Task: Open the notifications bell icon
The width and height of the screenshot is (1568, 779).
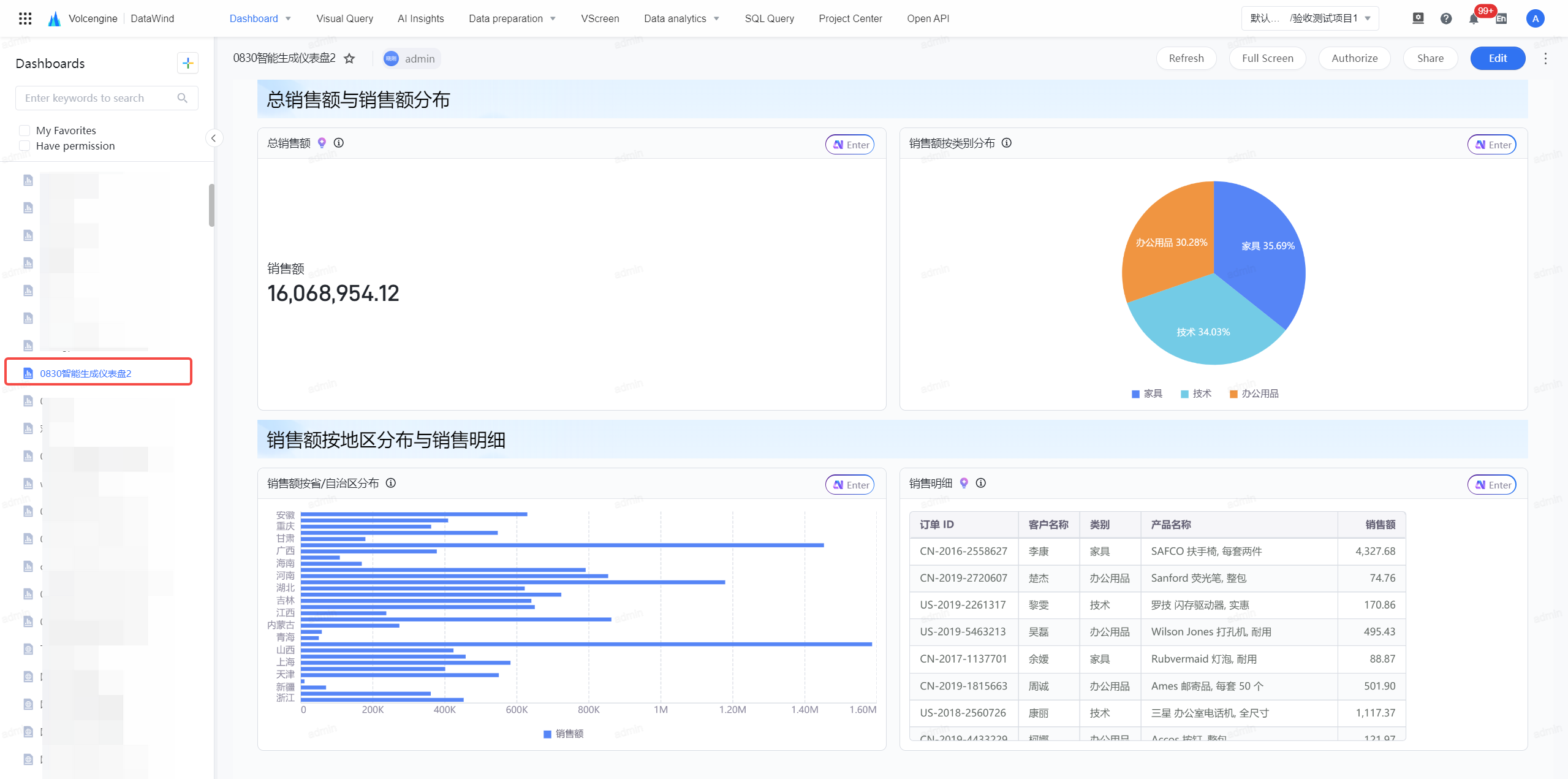Action: point(1474,18)
